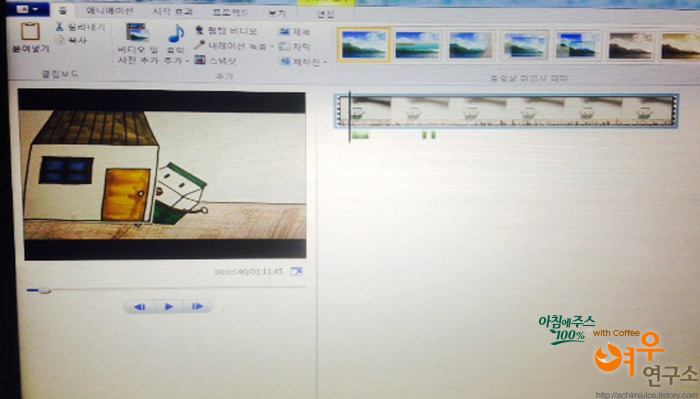This screenshot has height=399, width=700.
Task: Click the 음악 추가 music note icon
Action: [176, 33]
